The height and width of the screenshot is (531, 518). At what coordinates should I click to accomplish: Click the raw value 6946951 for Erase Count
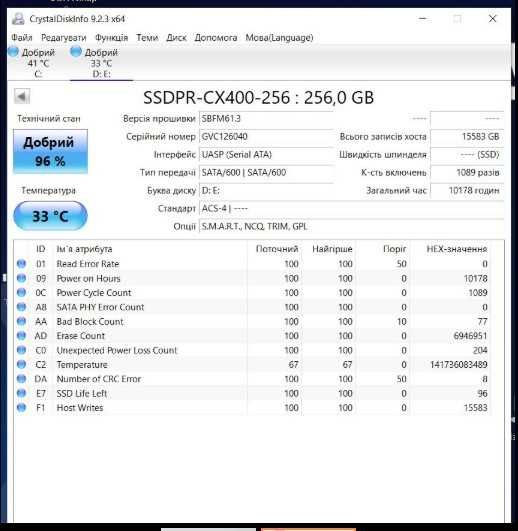(x=470, y=336)
